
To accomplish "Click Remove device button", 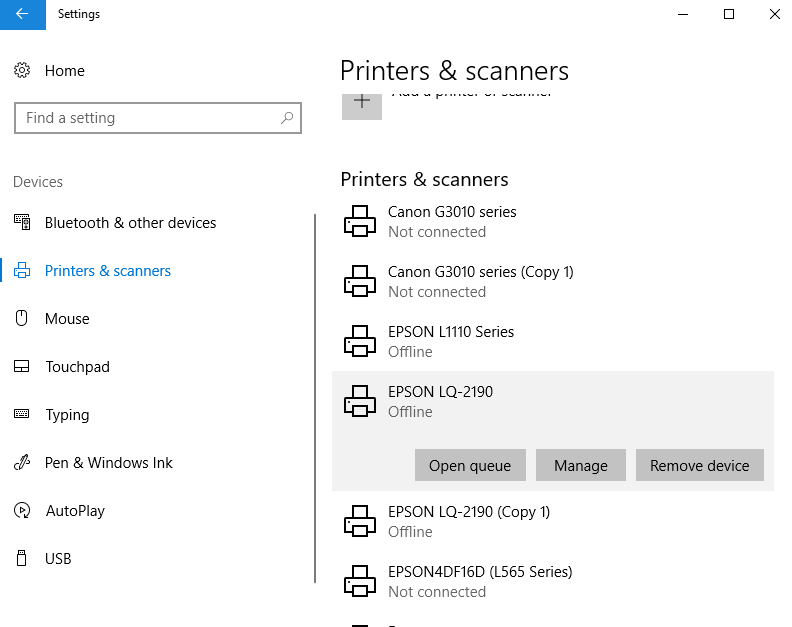I will pos(700,465).
